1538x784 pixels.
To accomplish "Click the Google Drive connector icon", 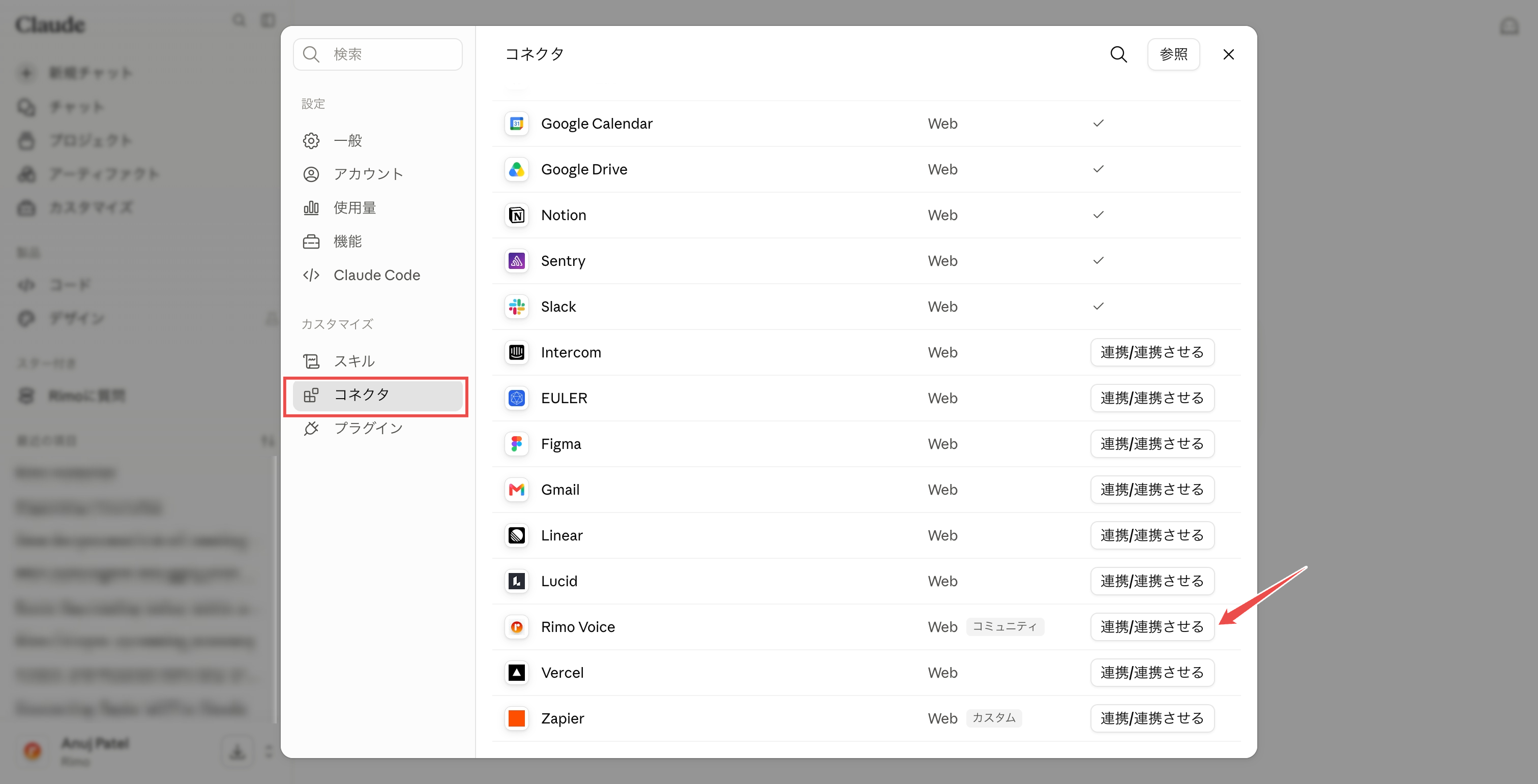I will (x=516, y=169).
